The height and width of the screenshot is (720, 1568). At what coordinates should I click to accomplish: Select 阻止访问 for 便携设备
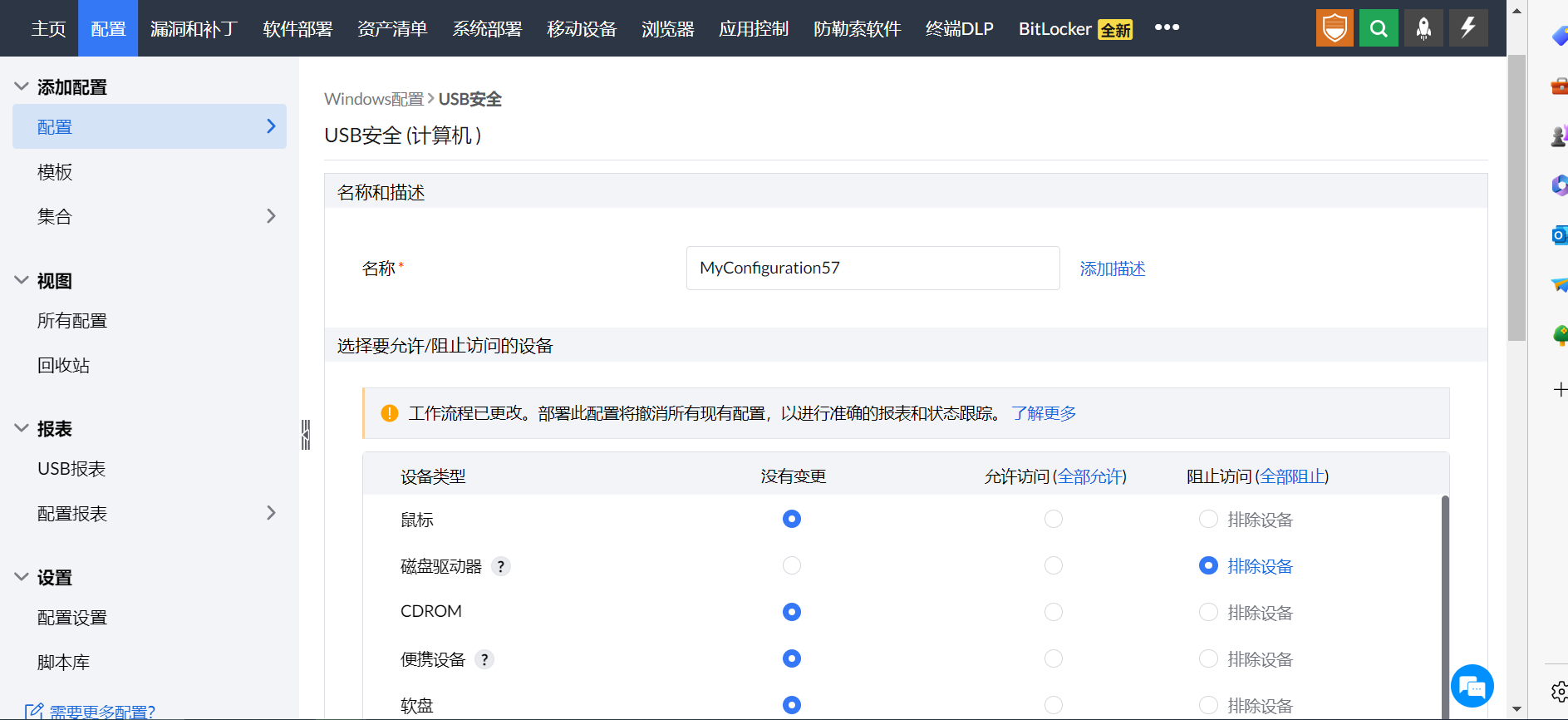(1208, 658)
